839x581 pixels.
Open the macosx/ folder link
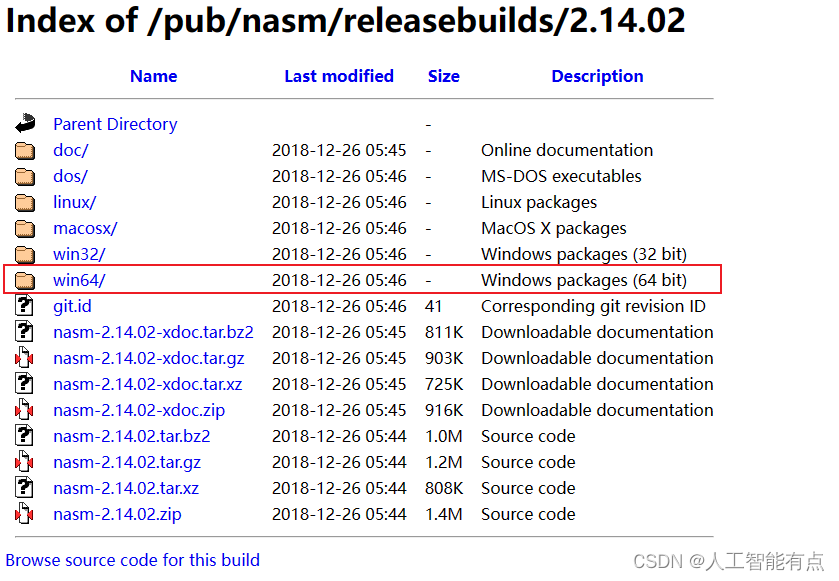[x=85, y=228]
